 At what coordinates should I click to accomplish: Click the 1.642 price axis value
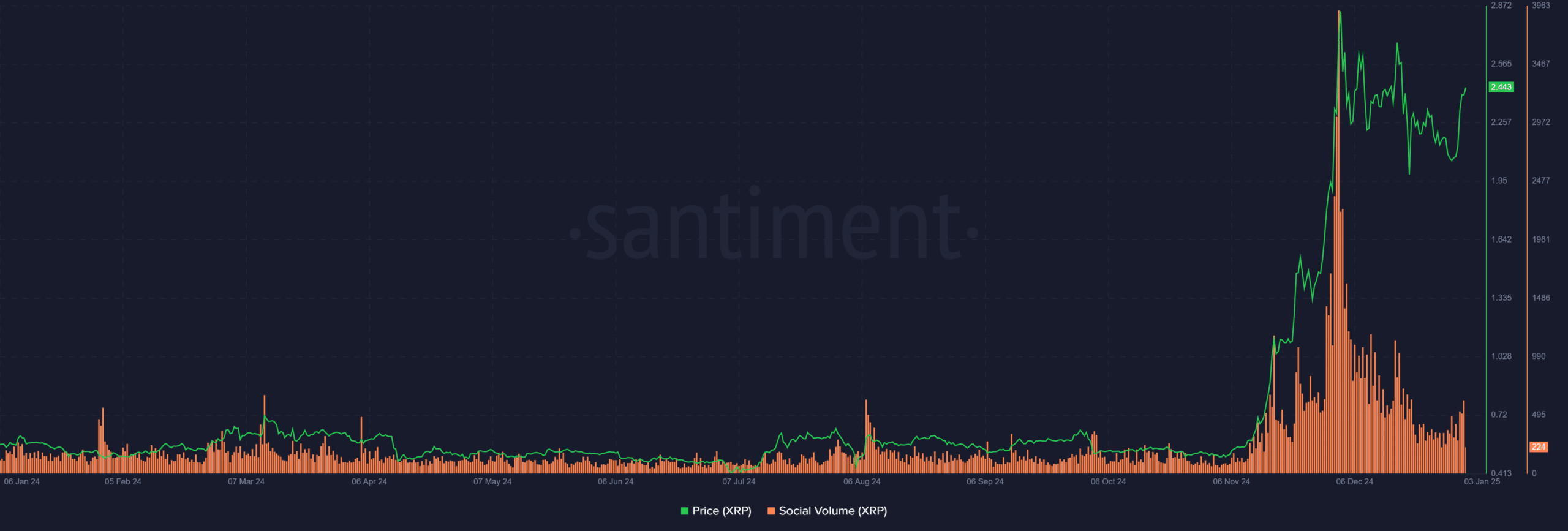click(1501, 239)
